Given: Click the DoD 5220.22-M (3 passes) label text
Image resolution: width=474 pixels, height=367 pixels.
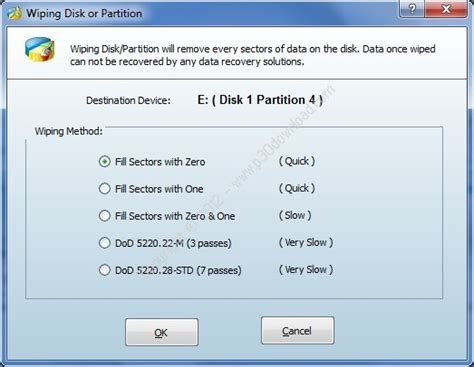Looking at the screenshot, I should (173, 243).
